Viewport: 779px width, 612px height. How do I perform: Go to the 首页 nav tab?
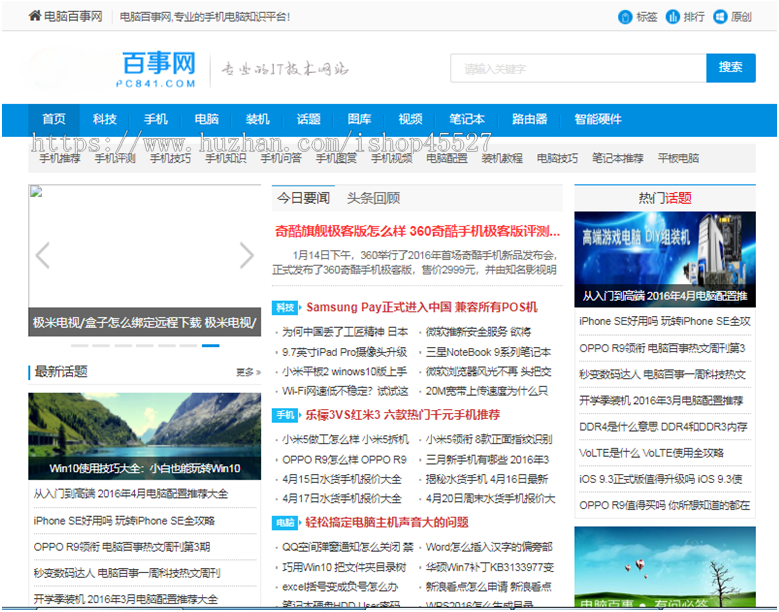pos(54,119)
